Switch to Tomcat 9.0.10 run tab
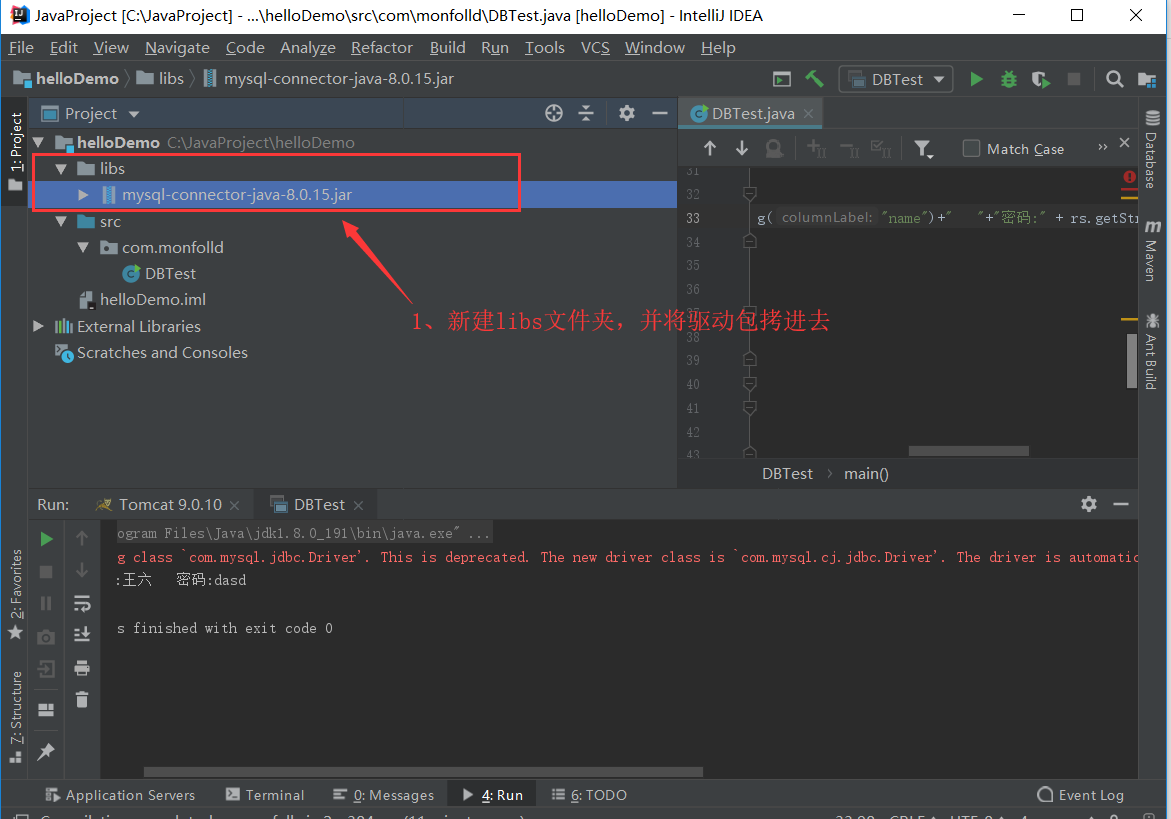Screen dimensions: 1171x819 (x=170, y=505)
